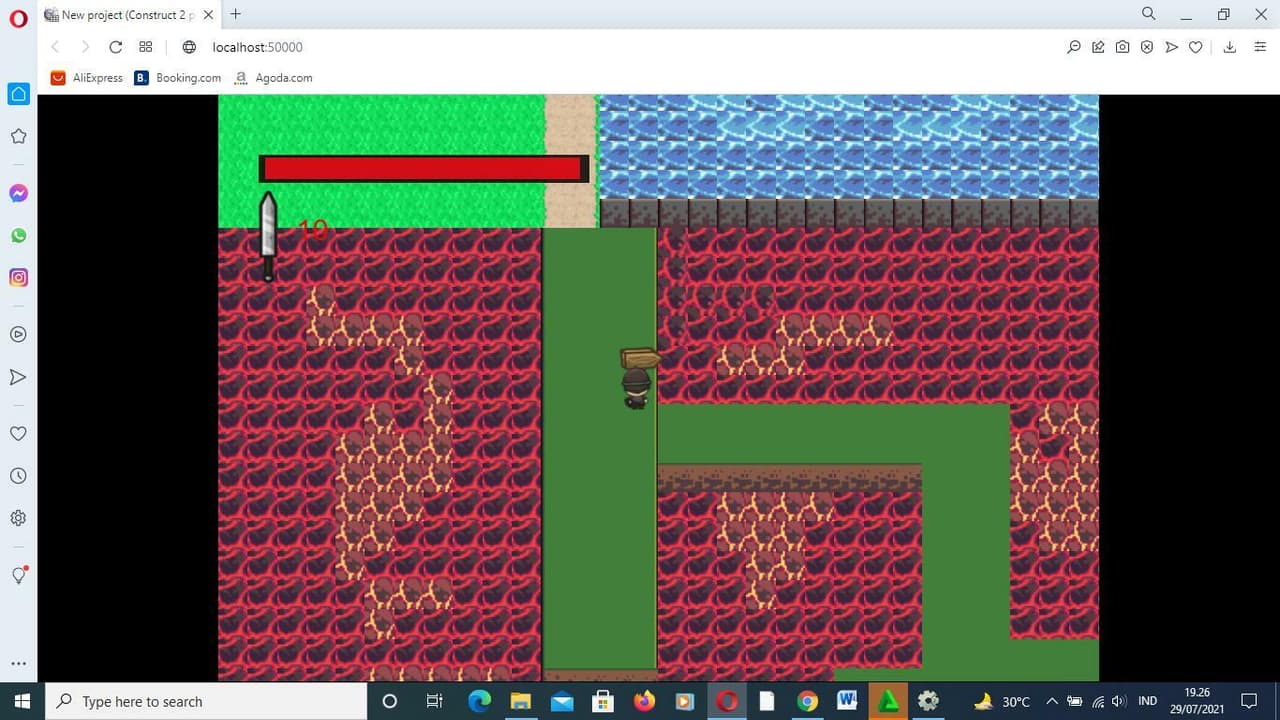
Task: Open Microsoft Store from taskbar
Action: pyautogui.click(x=602, y=701)
